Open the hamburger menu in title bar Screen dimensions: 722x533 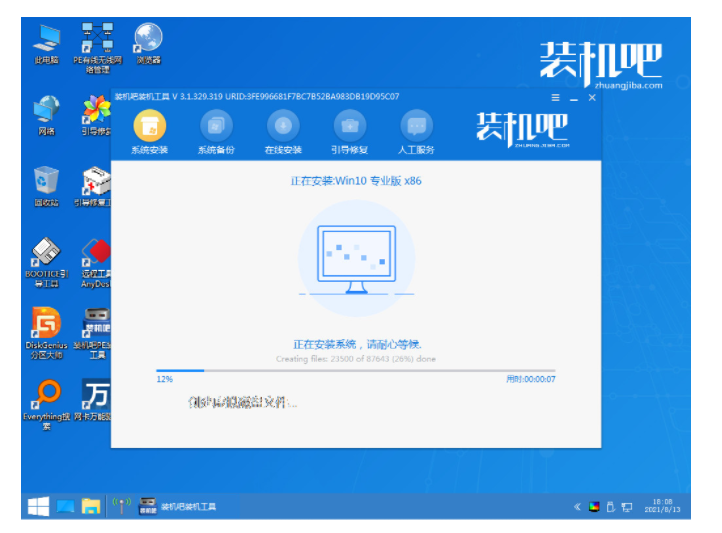click(x=555, y=98)
